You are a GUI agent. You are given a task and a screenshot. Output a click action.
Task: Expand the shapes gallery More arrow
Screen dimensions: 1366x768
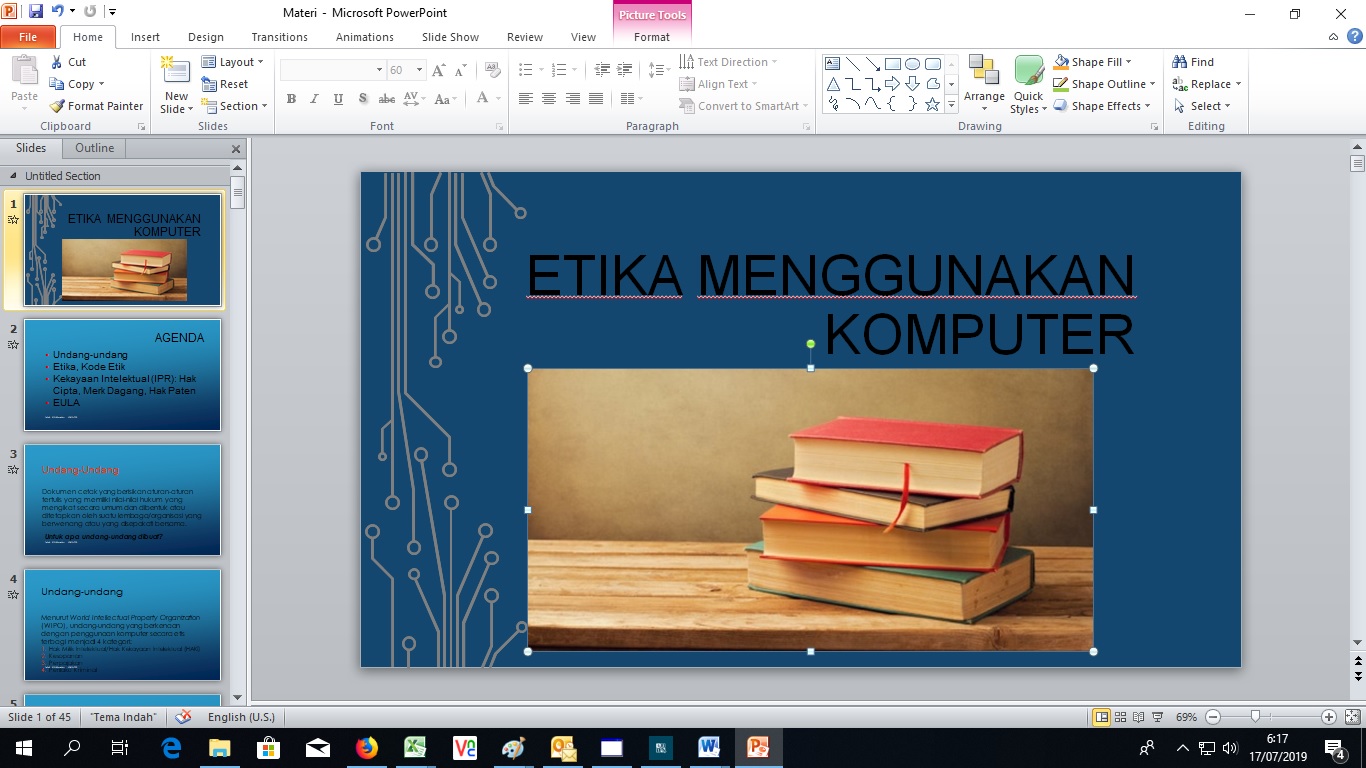[x=951, y=106]
